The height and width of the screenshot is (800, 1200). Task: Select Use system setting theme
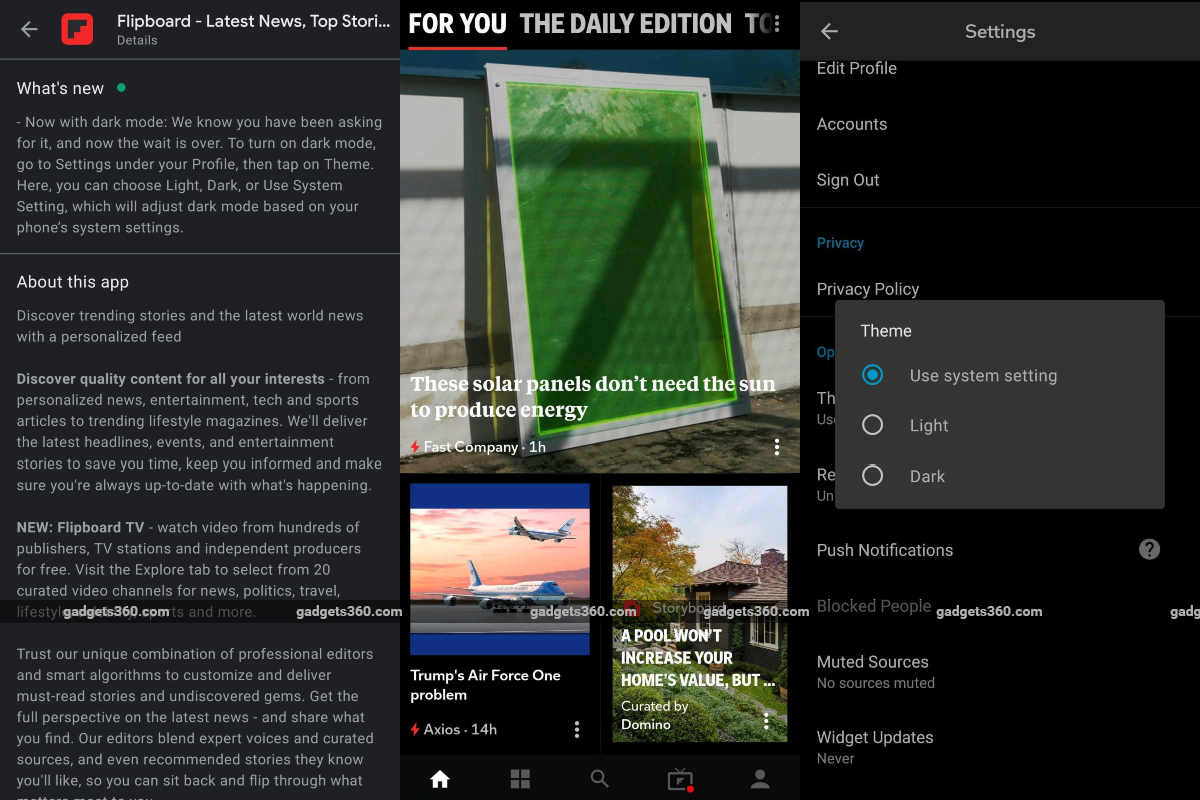pyautogui.click(x=872, y=375)
